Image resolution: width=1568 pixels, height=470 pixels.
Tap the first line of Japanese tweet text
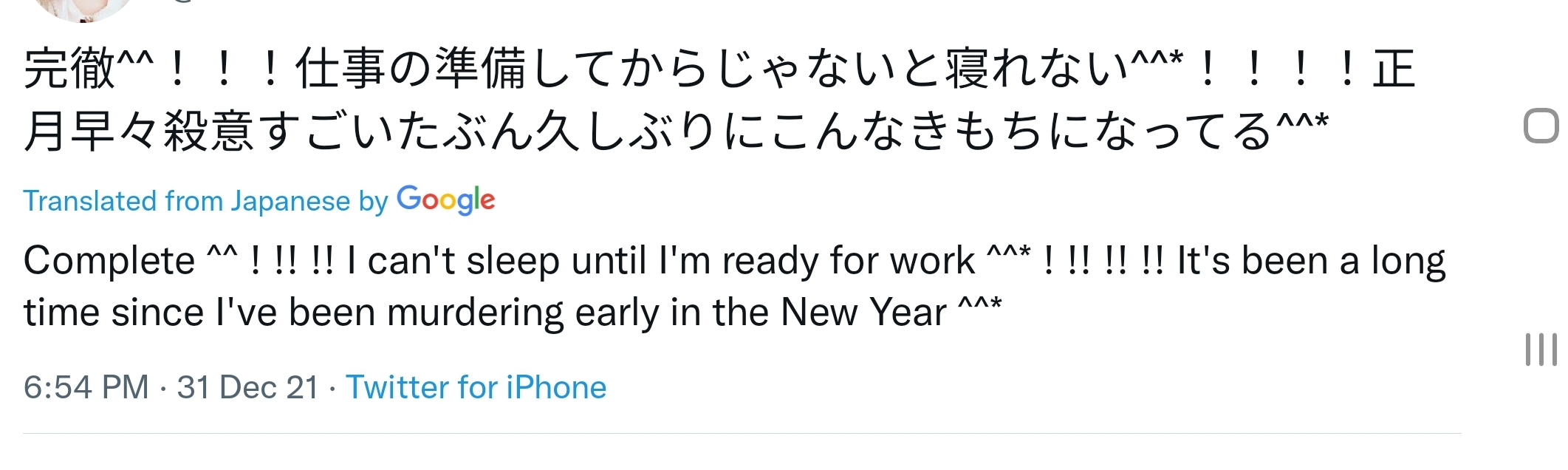click(719, 69)
